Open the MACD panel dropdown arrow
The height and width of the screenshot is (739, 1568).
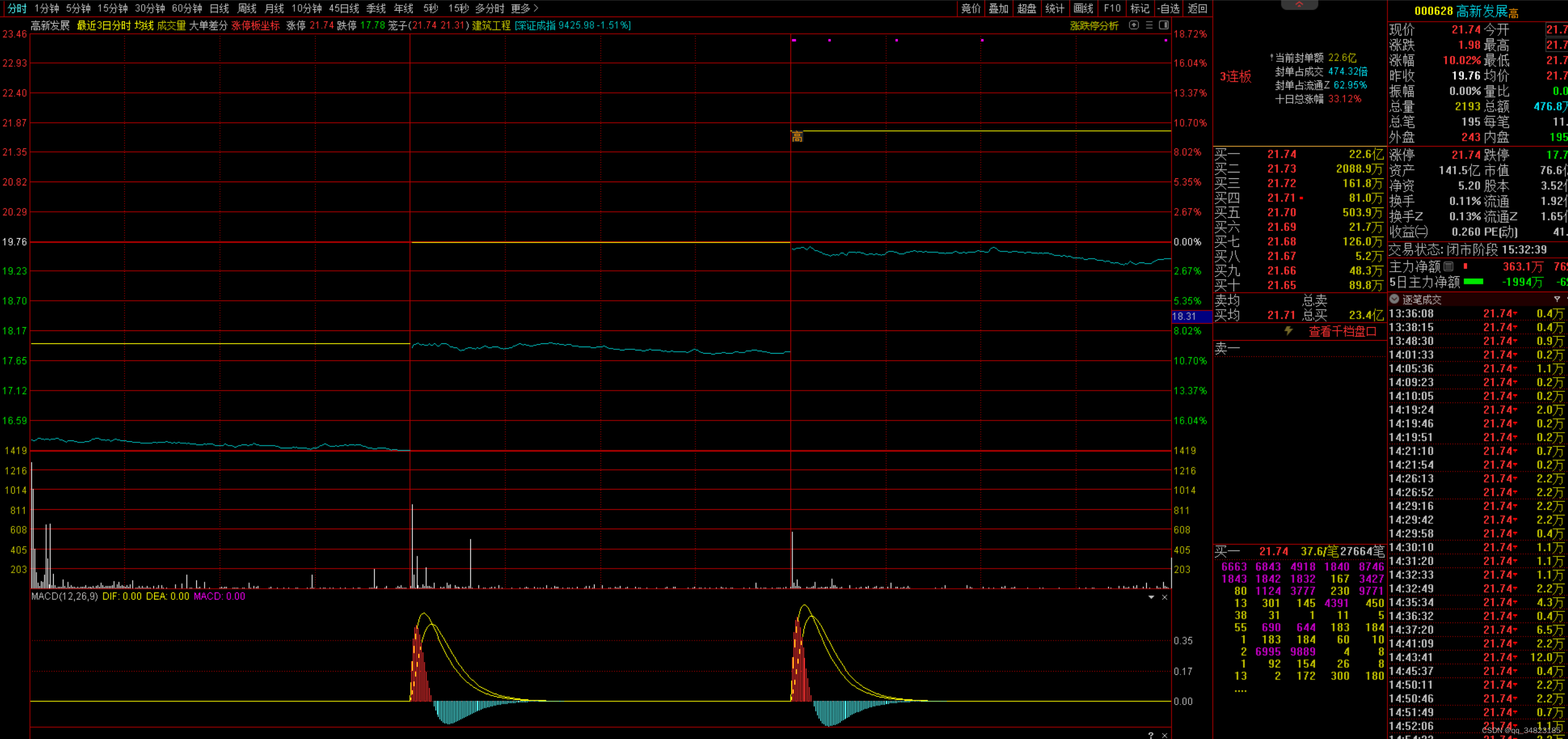(1151, 597)
